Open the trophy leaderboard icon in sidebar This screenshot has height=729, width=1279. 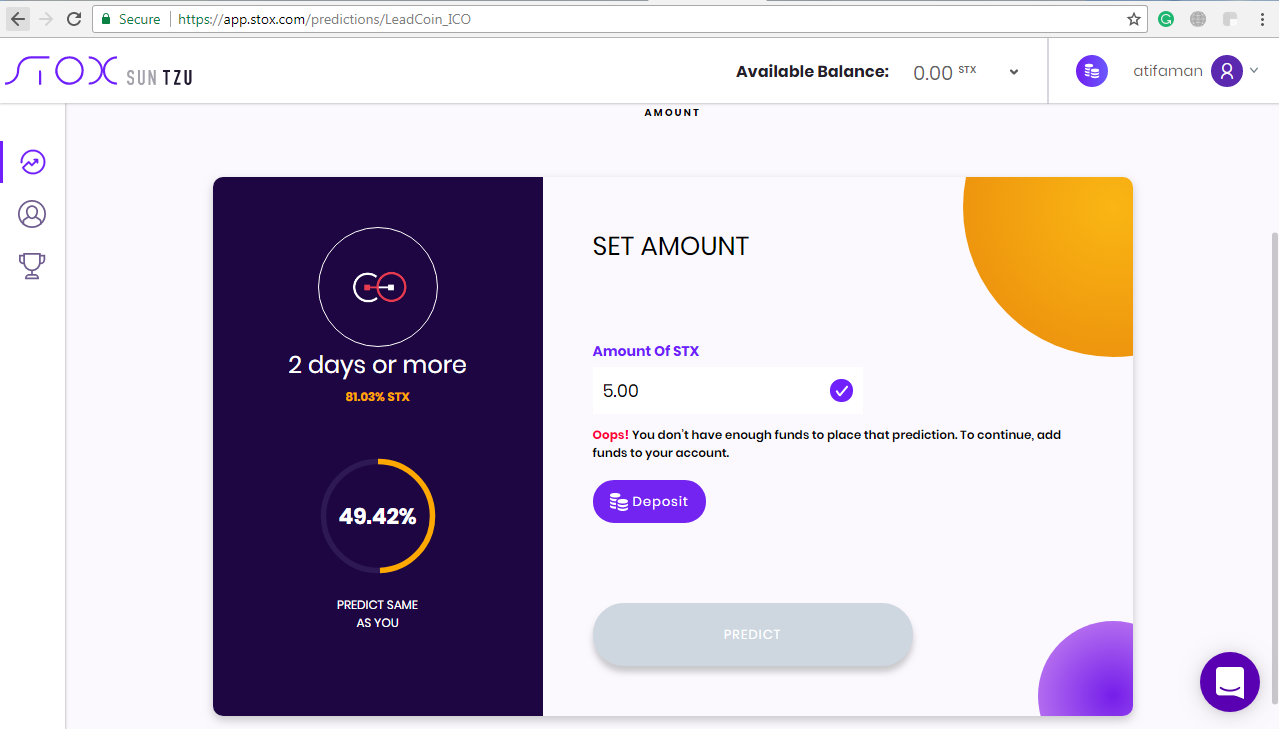32,266
